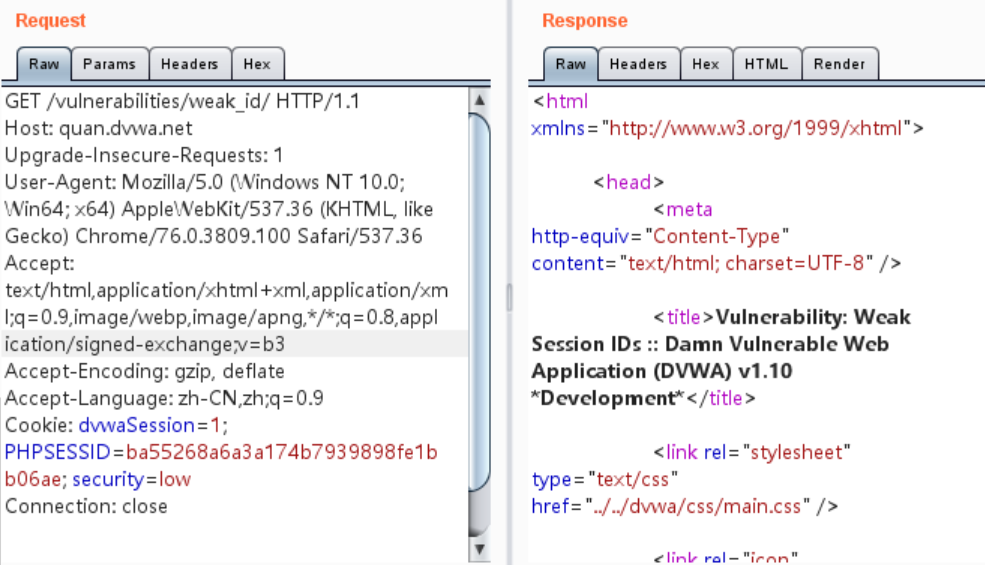The width and height of the screenshot is (985, 565).
Task: Click the request pane scrollbar thumb
Action: pos(479,302)
